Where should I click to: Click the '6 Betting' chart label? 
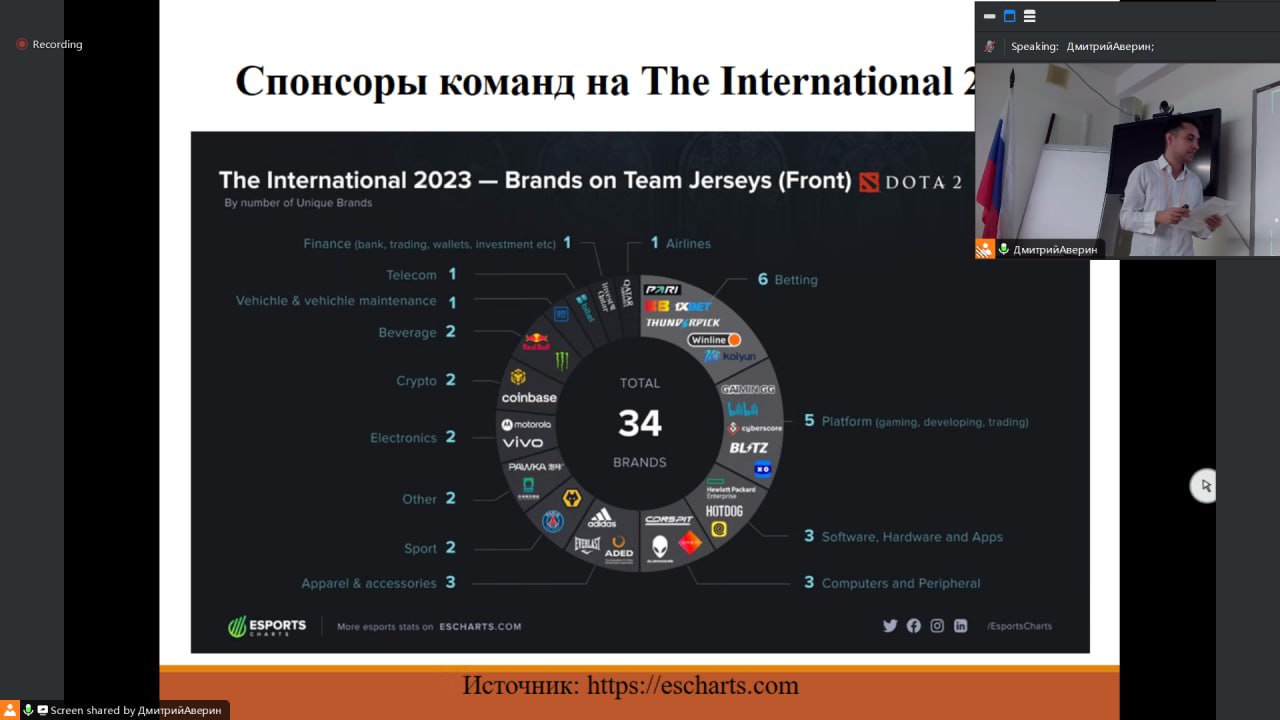click(788, 279)
